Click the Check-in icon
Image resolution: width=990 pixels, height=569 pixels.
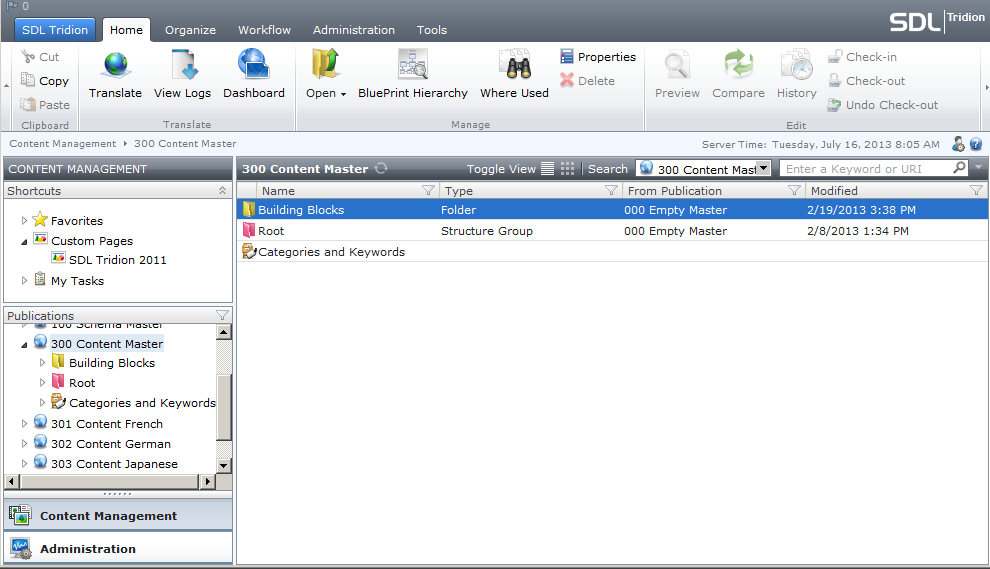tap(835, 57)
